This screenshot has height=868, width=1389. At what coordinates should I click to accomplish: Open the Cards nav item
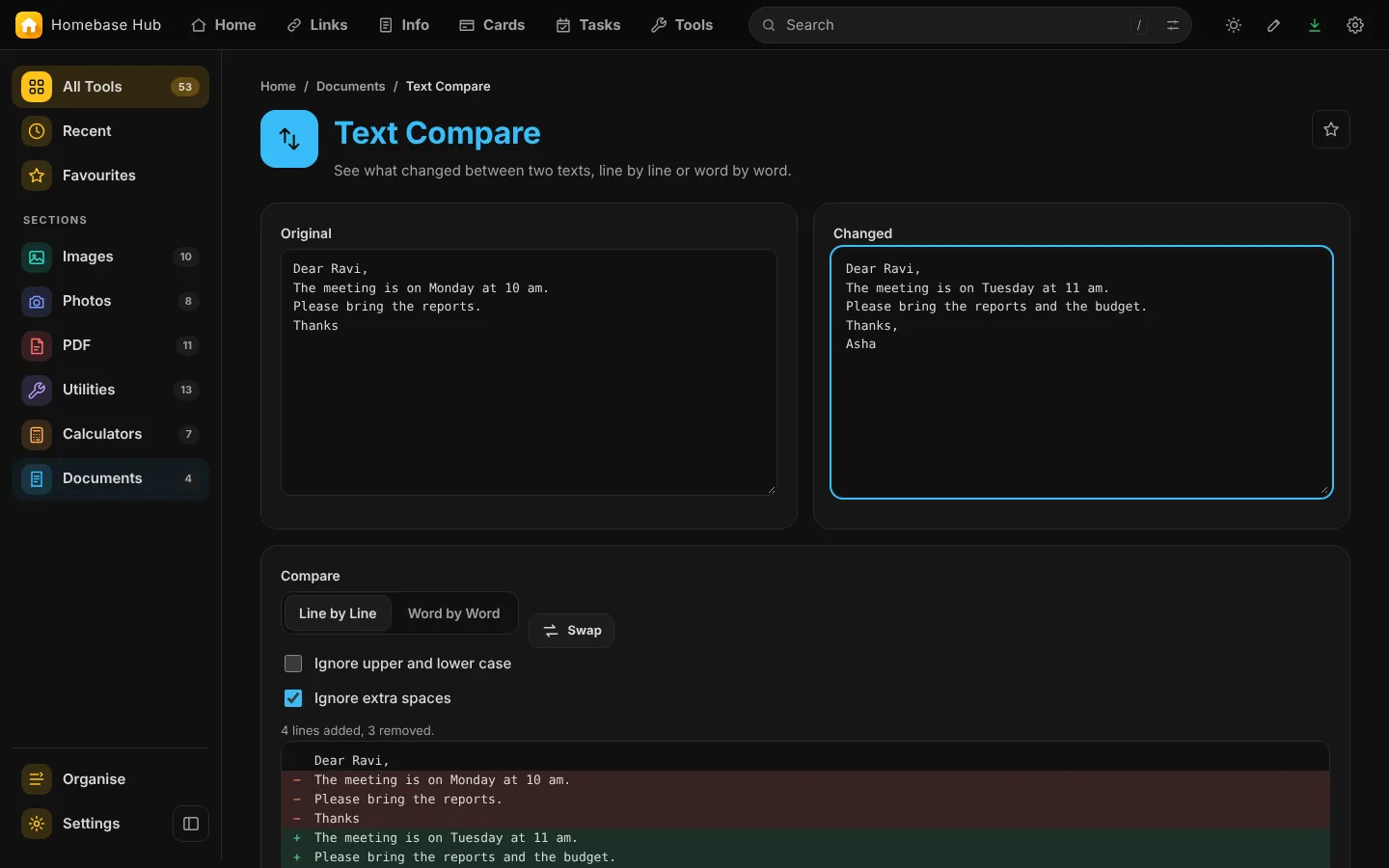click(x=492, y=25)
